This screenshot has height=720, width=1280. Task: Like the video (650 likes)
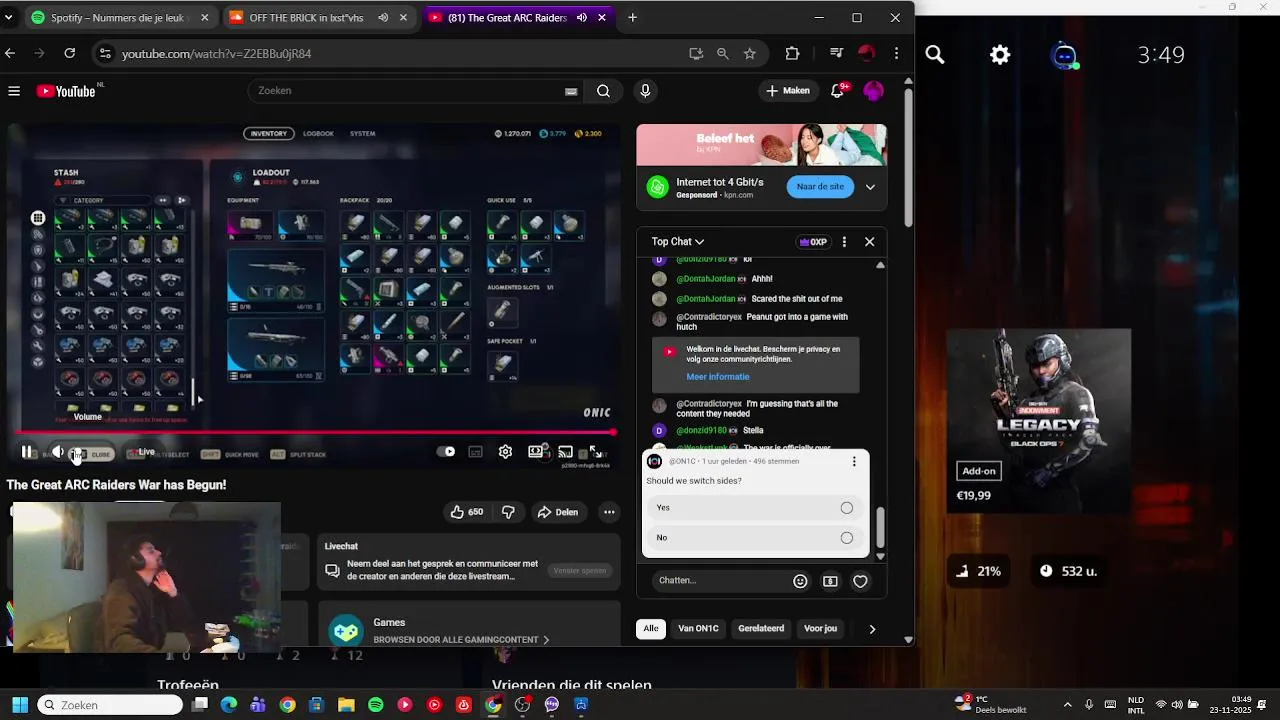click(467, 512)
